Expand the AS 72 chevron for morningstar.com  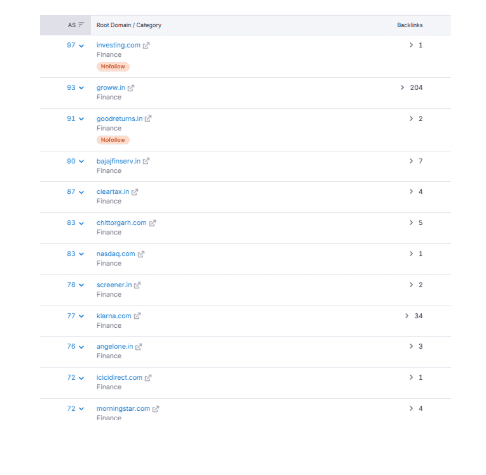click(x=81, y=409)
